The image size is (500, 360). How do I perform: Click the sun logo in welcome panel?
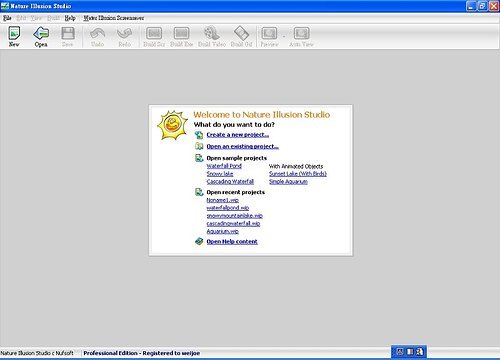click(173, 125)
